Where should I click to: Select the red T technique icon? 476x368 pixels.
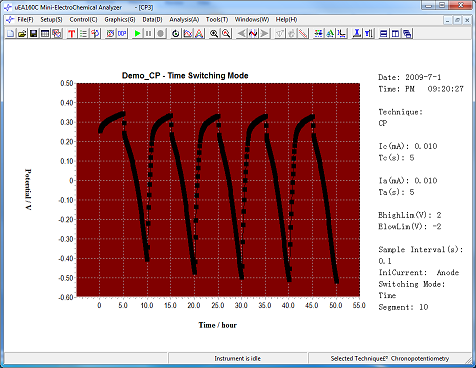click(x=72, y=33)
